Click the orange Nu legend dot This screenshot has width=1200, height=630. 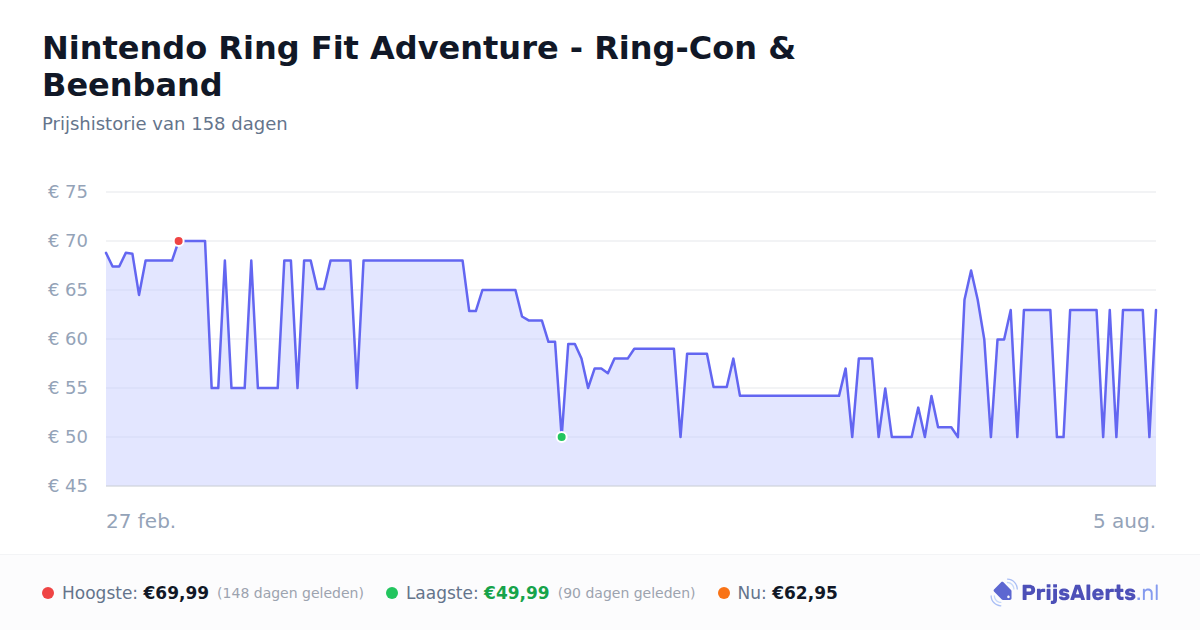point(724,593)
